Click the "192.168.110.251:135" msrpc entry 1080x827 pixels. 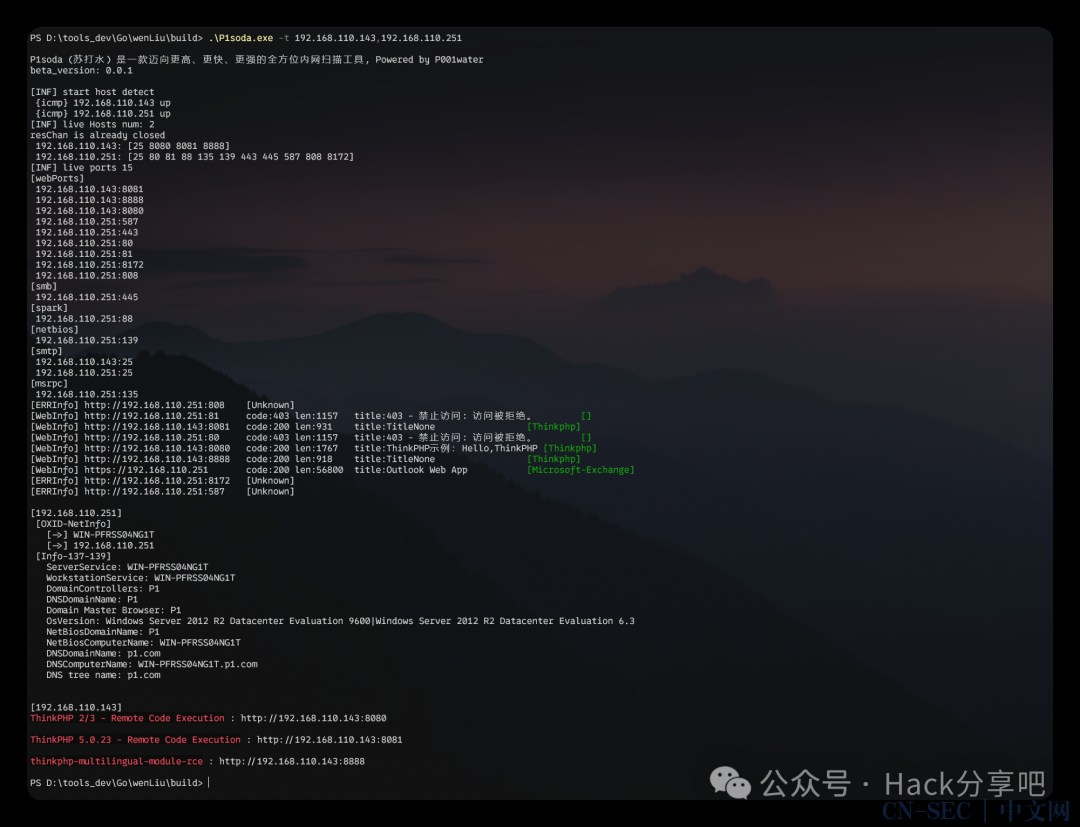click(87, 395)
